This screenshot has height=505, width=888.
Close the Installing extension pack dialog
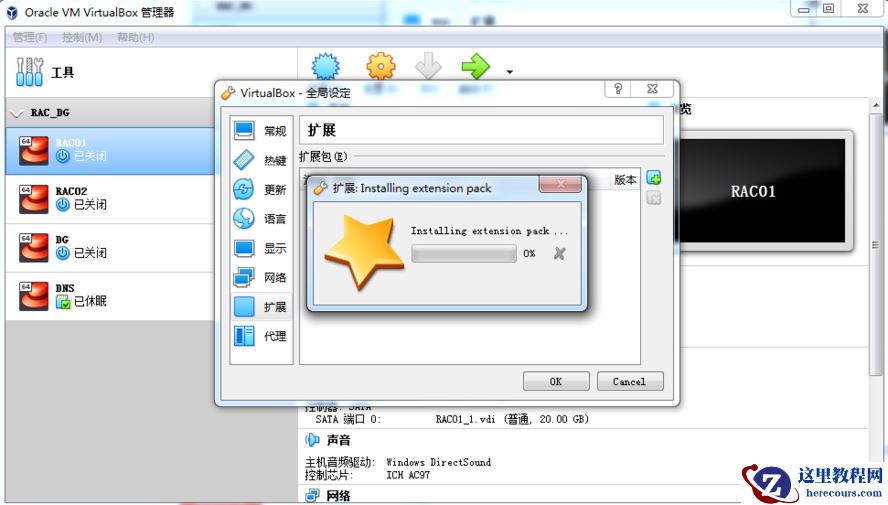coord(560,184)
